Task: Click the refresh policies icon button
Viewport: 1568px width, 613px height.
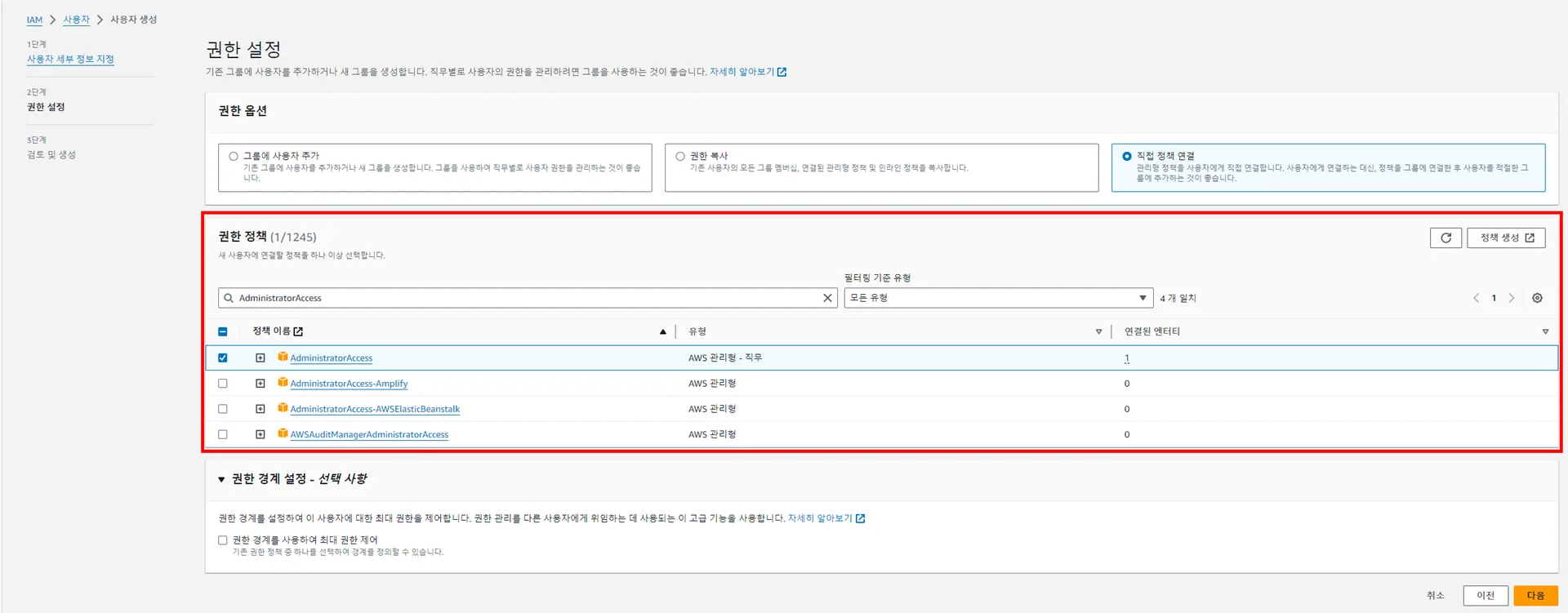Action: point(1445,238)
